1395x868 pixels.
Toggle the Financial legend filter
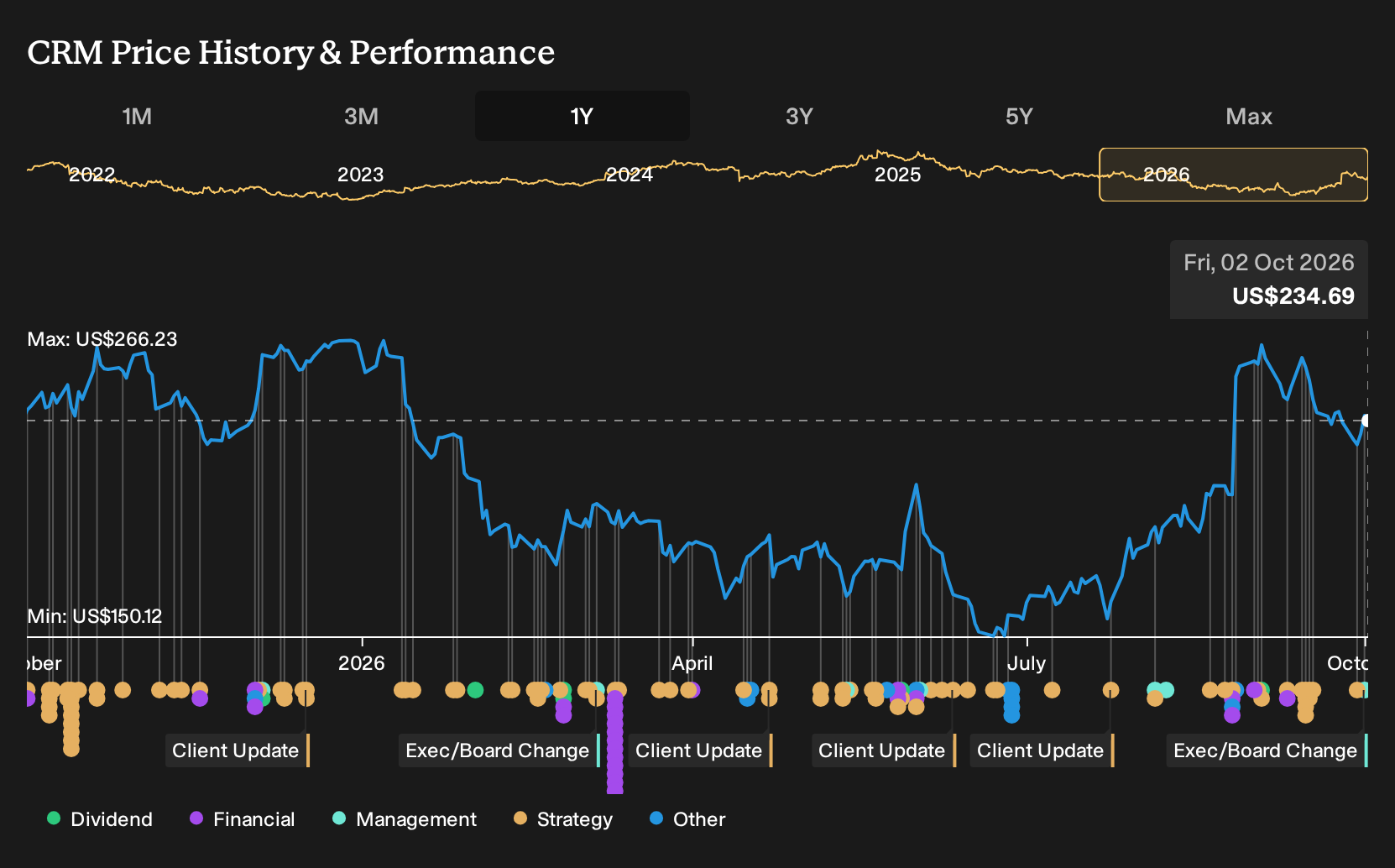tap(243, 819)
